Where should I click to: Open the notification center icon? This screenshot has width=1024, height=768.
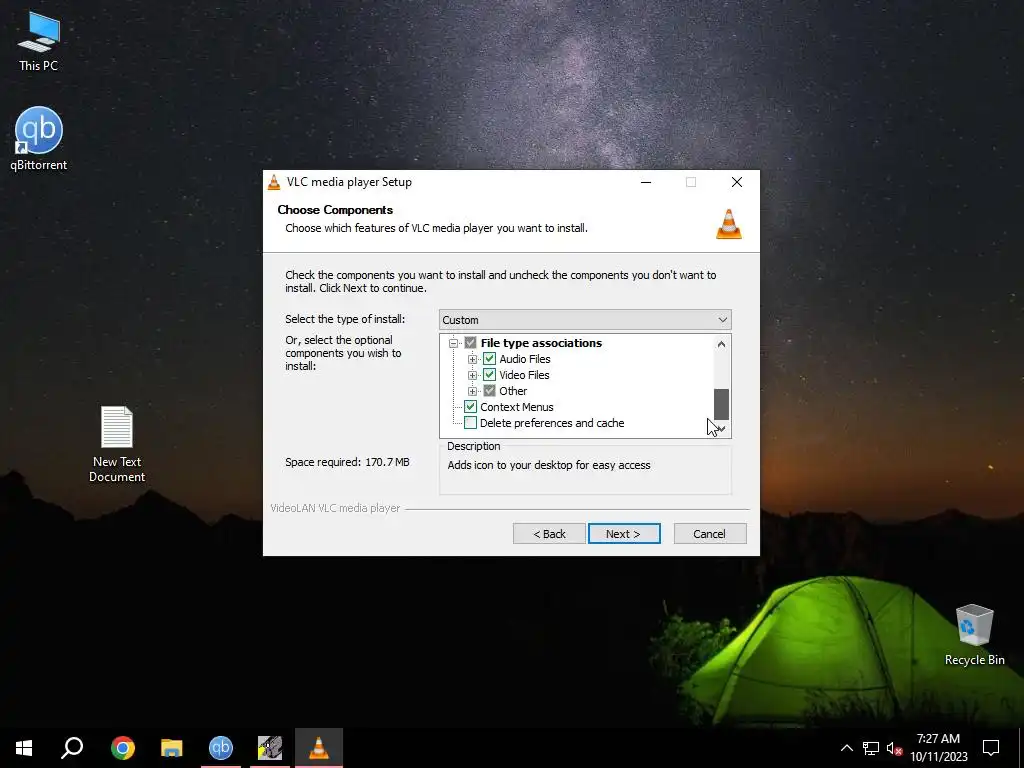click(x=991, y=748)
